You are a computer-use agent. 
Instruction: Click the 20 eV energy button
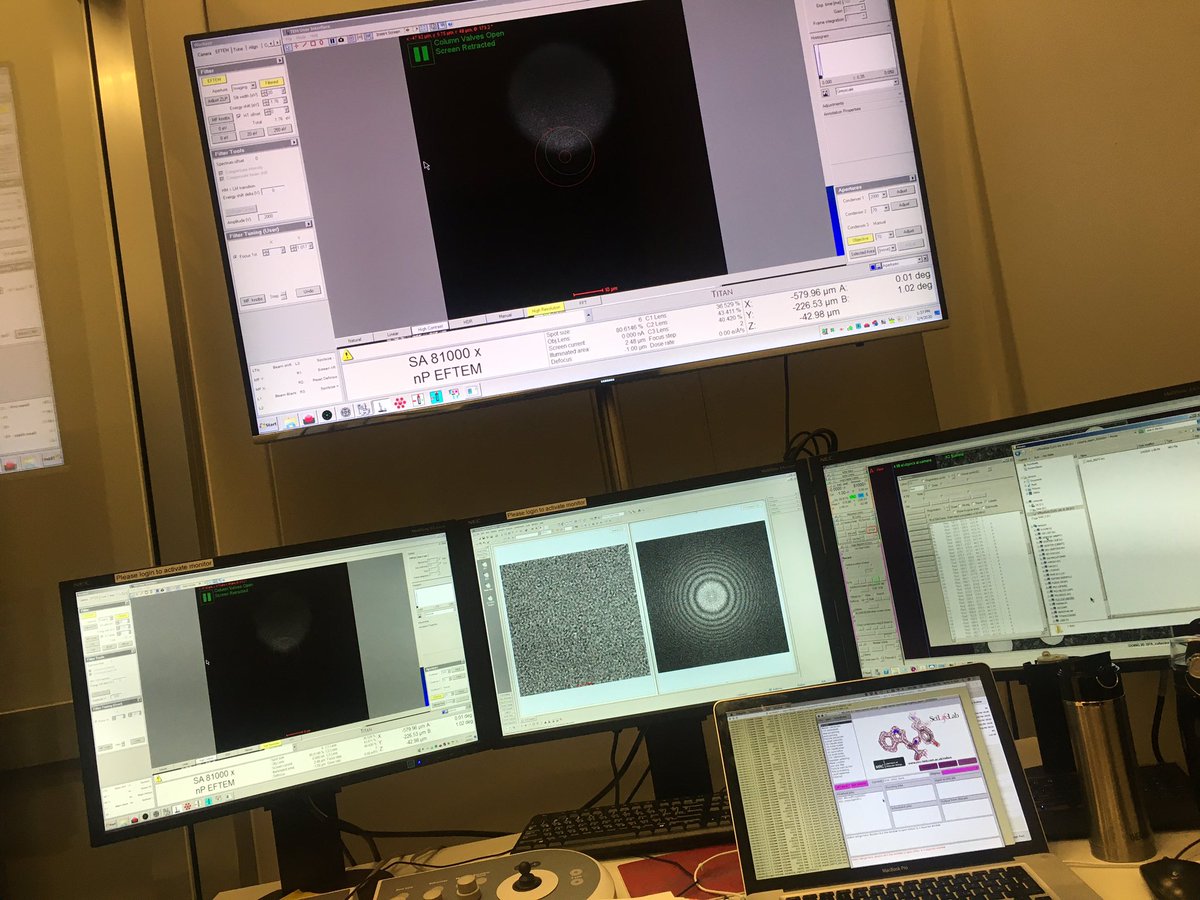click(x=251, y=134)
